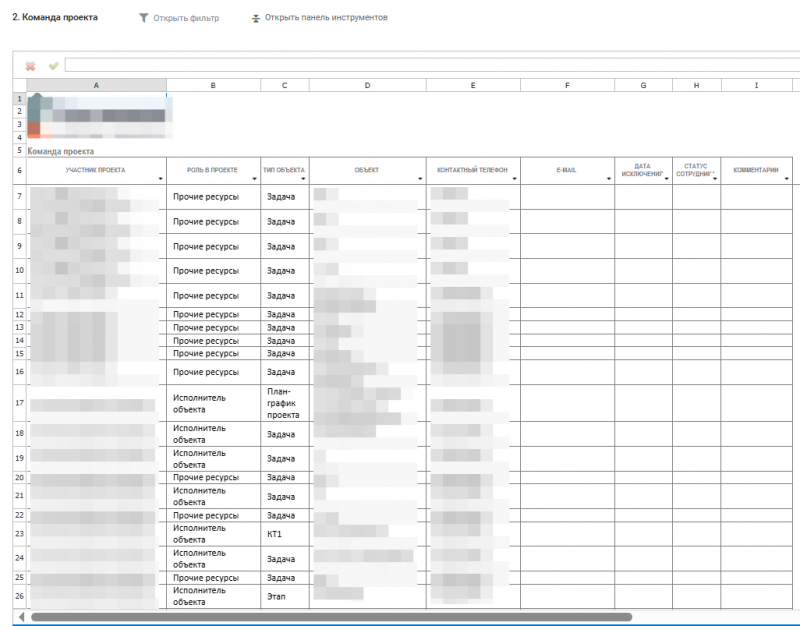Click the formula bar input field
Screen dimensions: 800x626
pyautogui.click(x=430, y=66)
